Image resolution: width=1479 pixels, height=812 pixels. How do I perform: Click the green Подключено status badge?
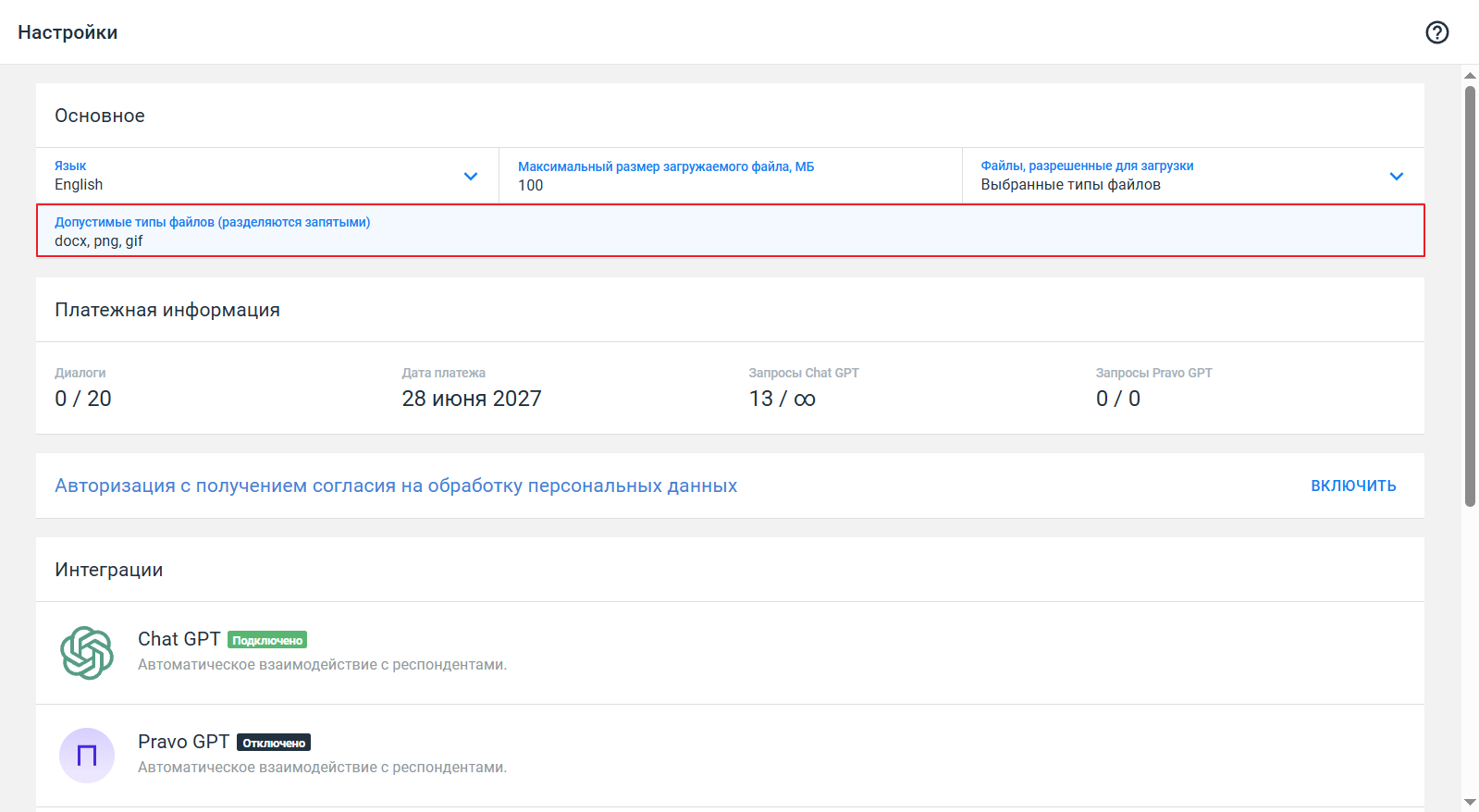pyautogui.click(x=267, y=640)
